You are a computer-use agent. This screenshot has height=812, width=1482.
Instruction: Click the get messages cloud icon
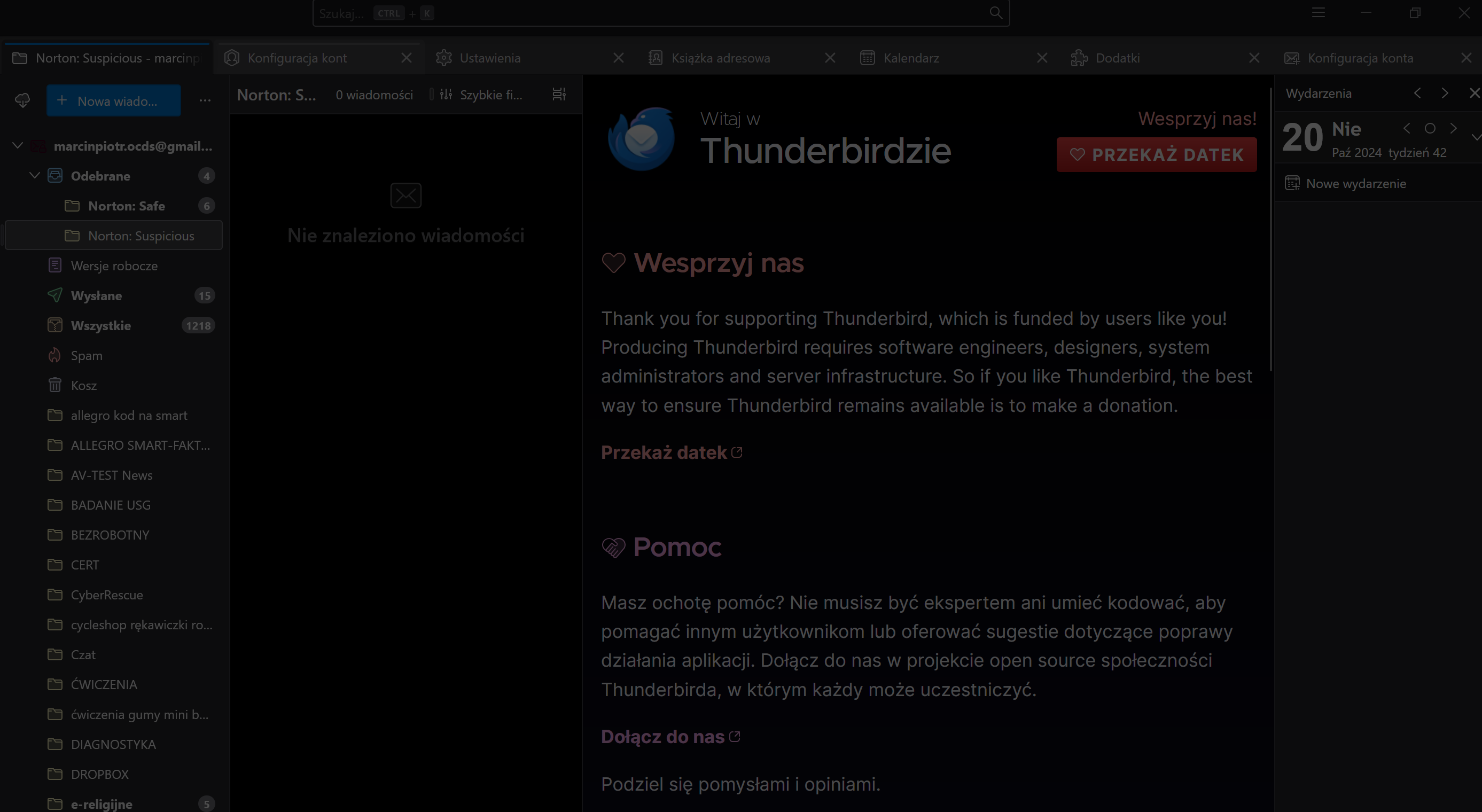click(x=22, y=100)
